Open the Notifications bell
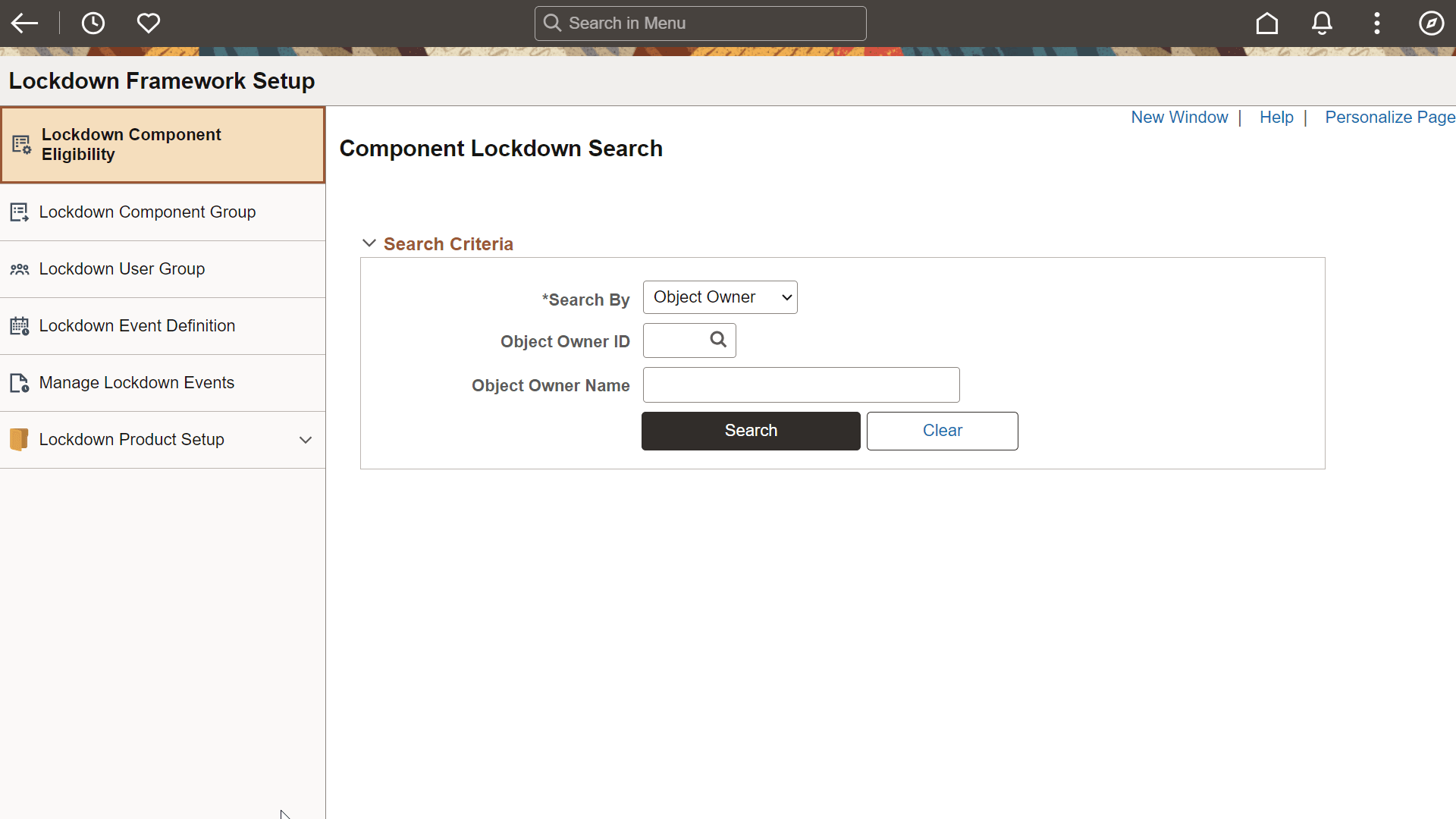1456x819 pixels. click(1322, 23)
